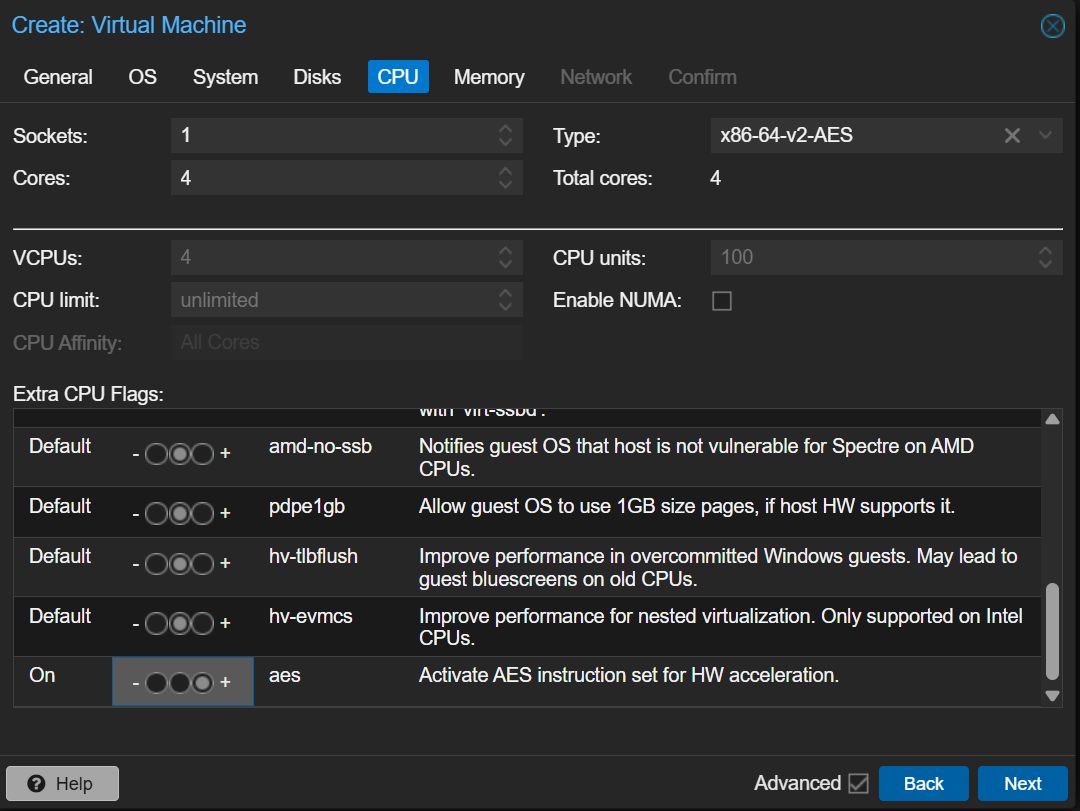This screenshot has width=1080, height=811.
Task: Set the pdpe1gb flag to the off radio position
Action: (157, 514)
